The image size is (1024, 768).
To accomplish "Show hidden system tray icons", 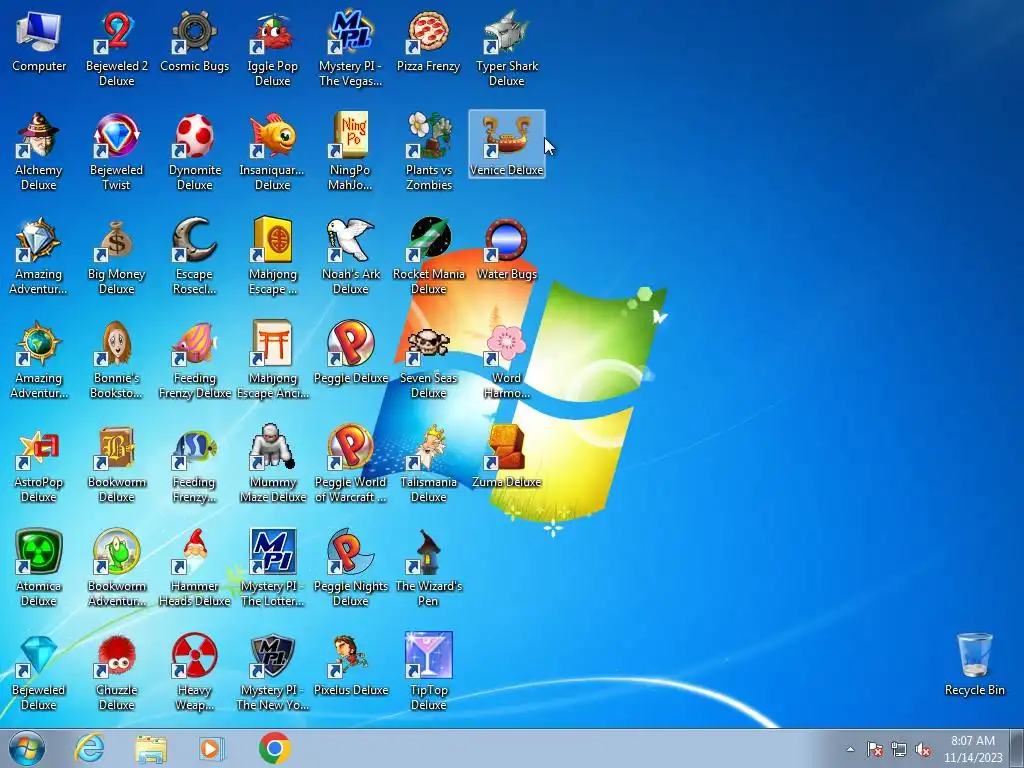I will coord(850,749).
